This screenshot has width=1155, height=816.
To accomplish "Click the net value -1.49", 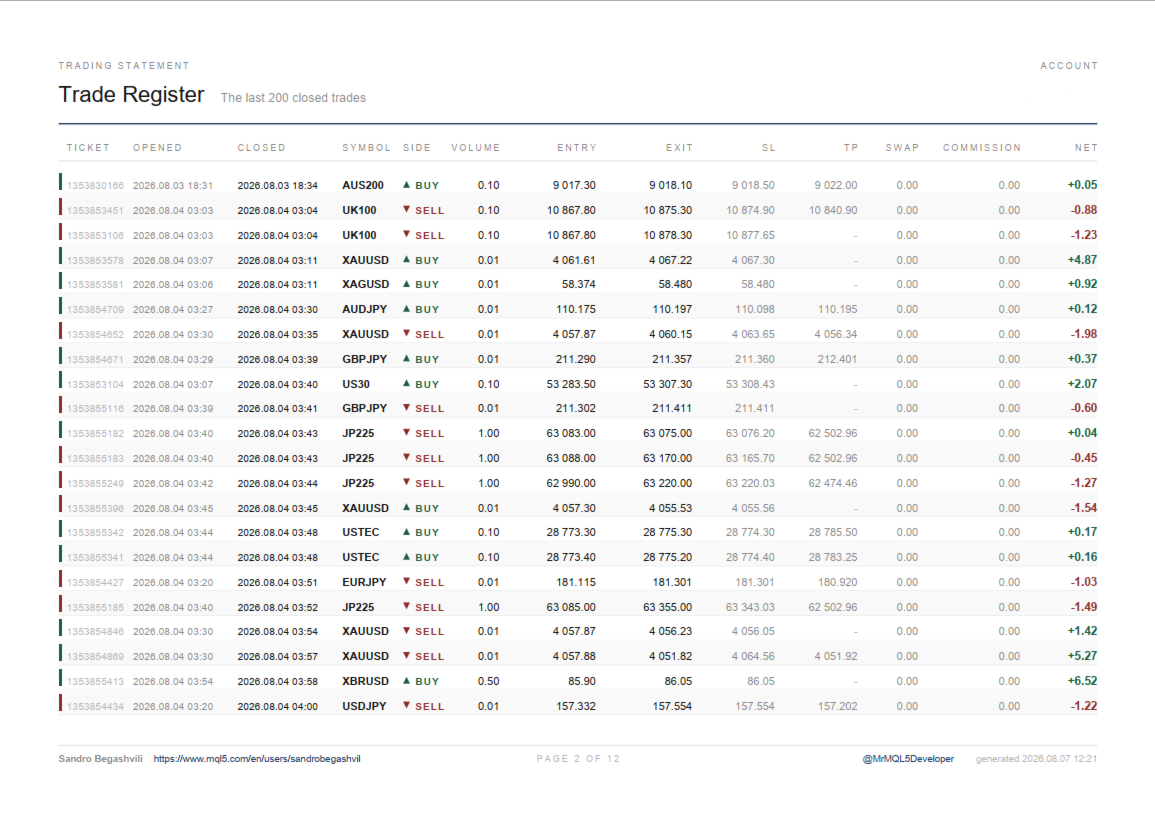I will 1084,607.
